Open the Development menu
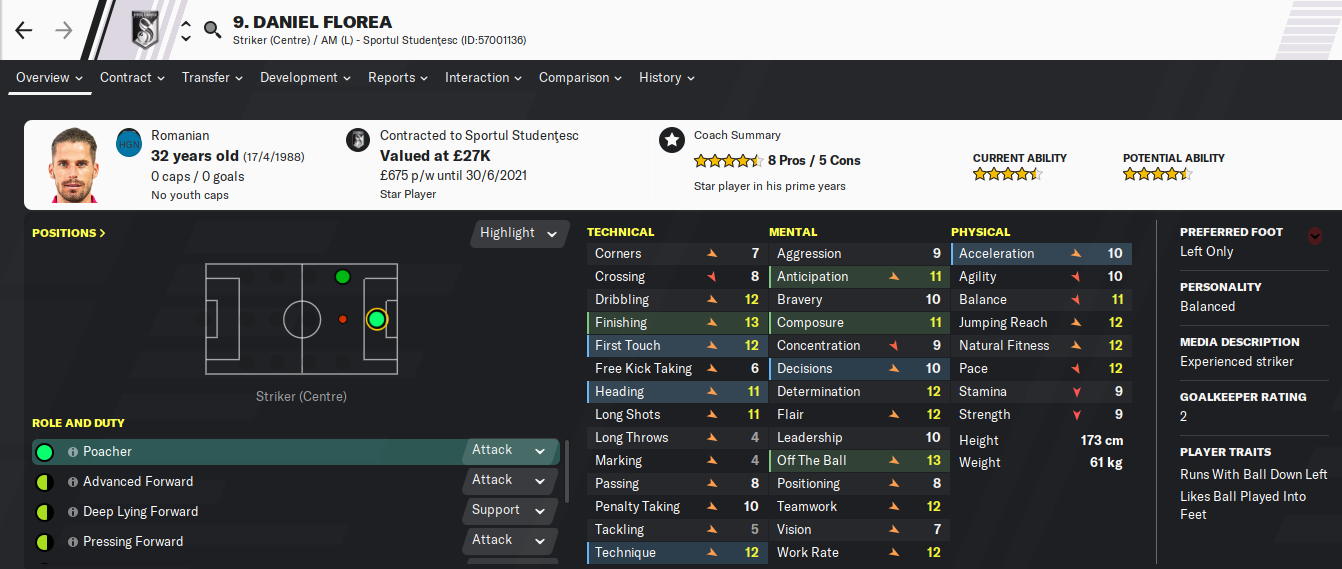Viewport: 1342px width, 569px height. point(305,77)
